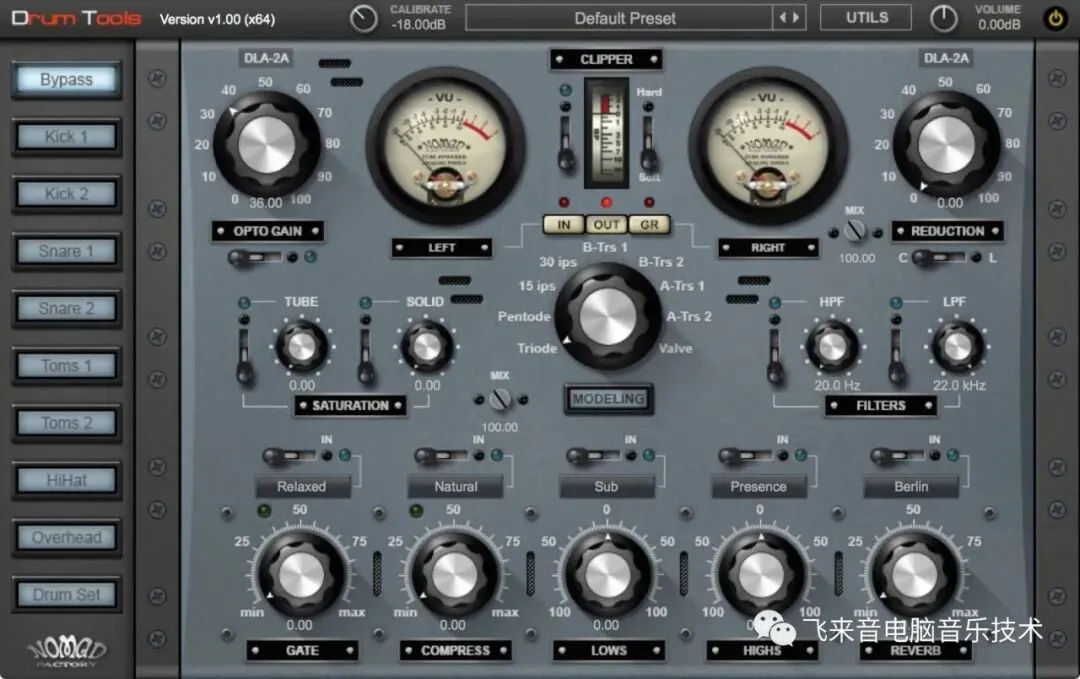
Task: Open the Natural compress type selector
Action: click(455, 486)
